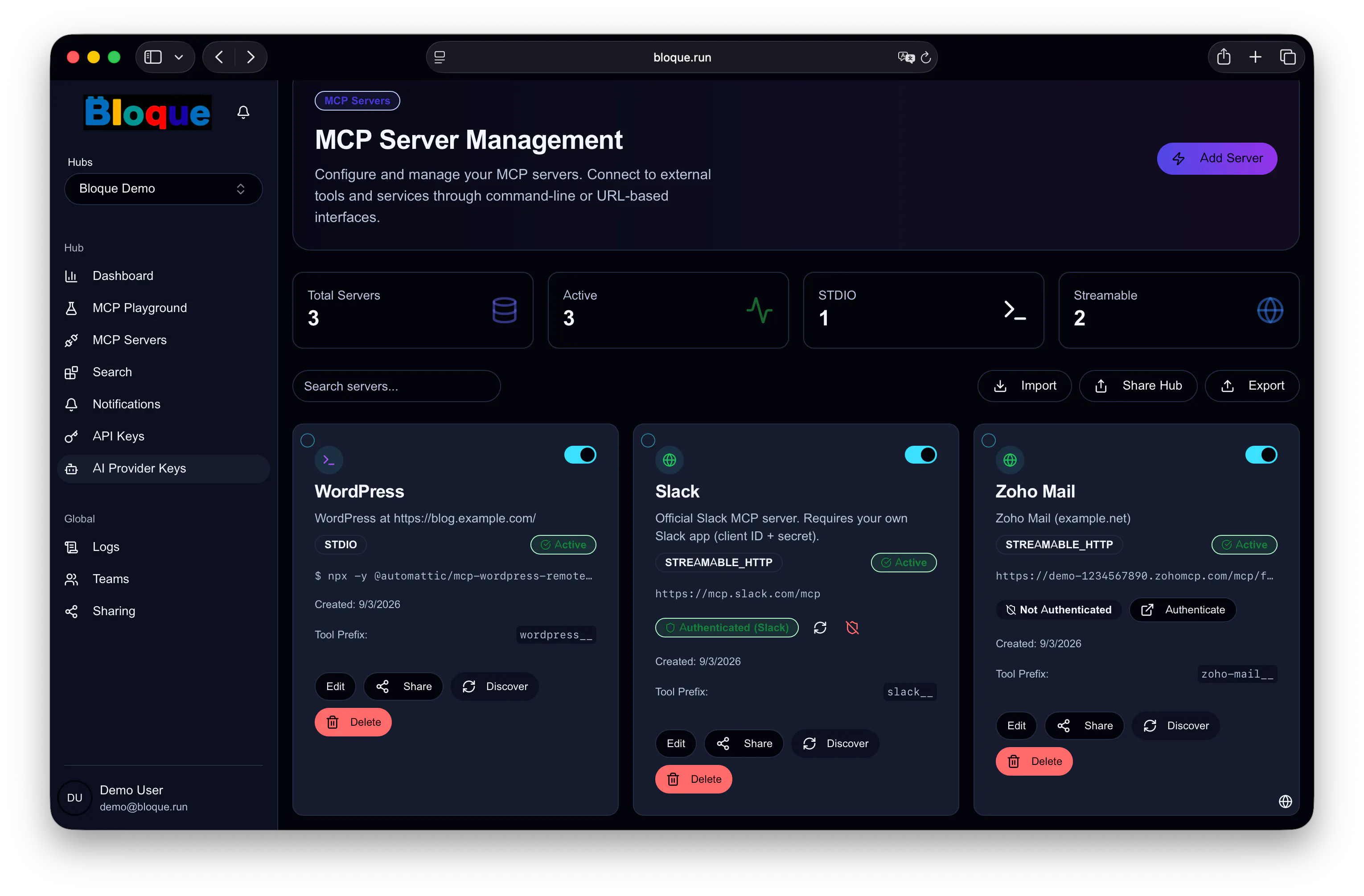Click the Add Server button
Screen dimensions: 1364x896
(1217, 158)
